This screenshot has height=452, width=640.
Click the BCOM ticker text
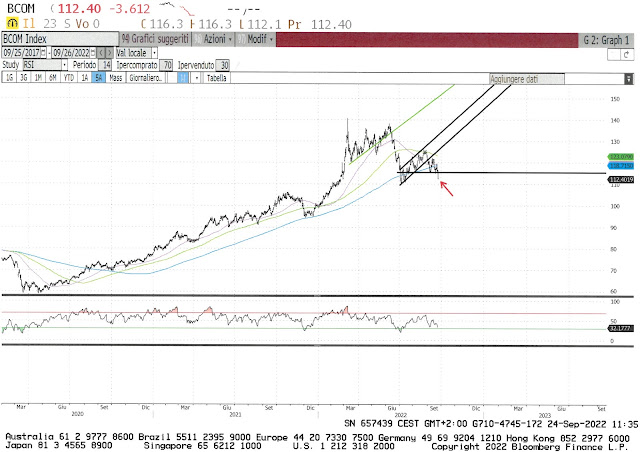21,8
